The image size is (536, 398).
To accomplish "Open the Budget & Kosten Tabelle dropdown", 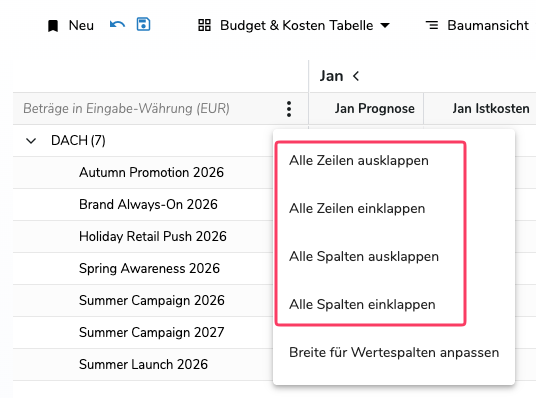I will [385, 25].
